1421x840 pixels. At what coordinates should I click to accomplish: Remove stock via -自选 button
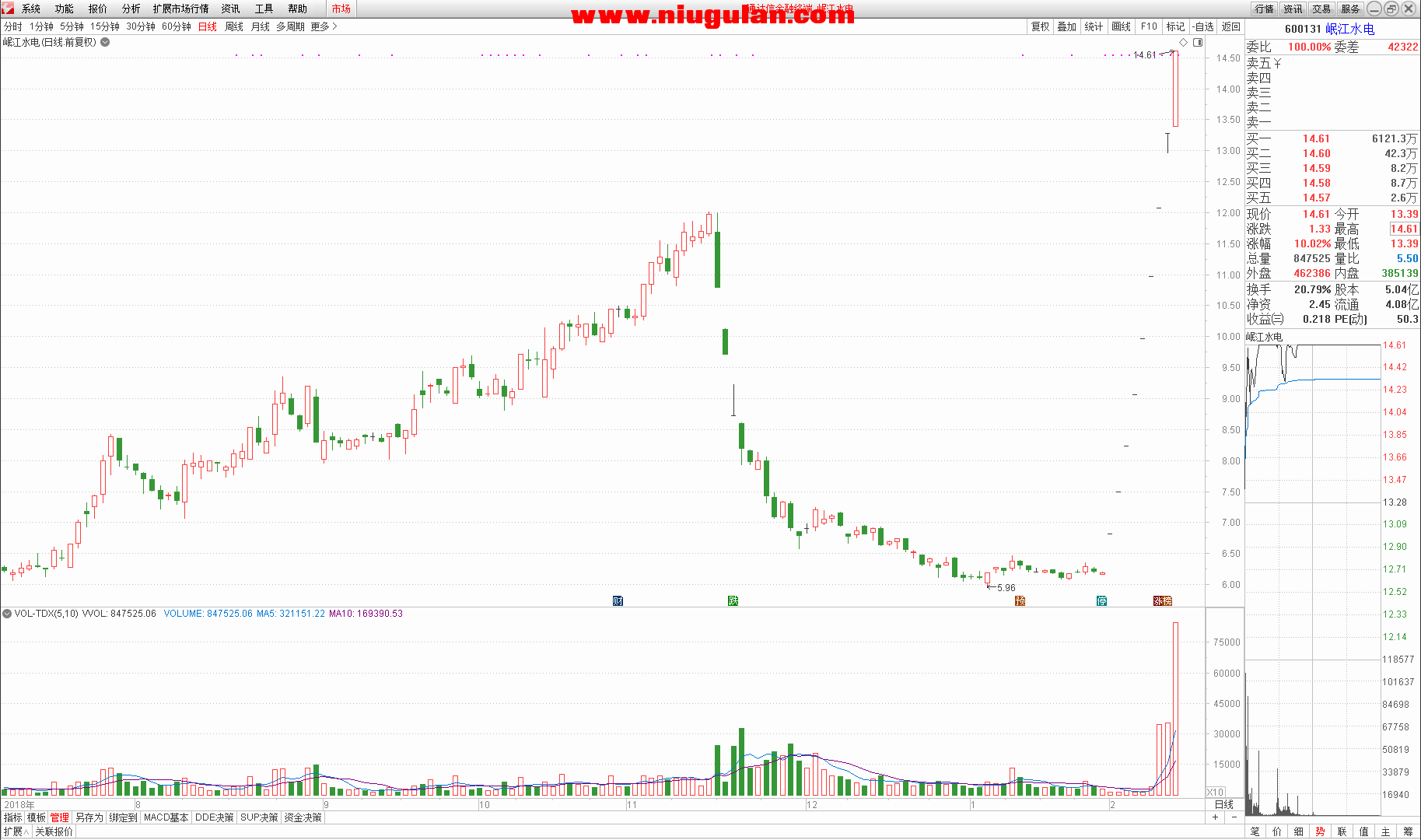(1203, 26)
